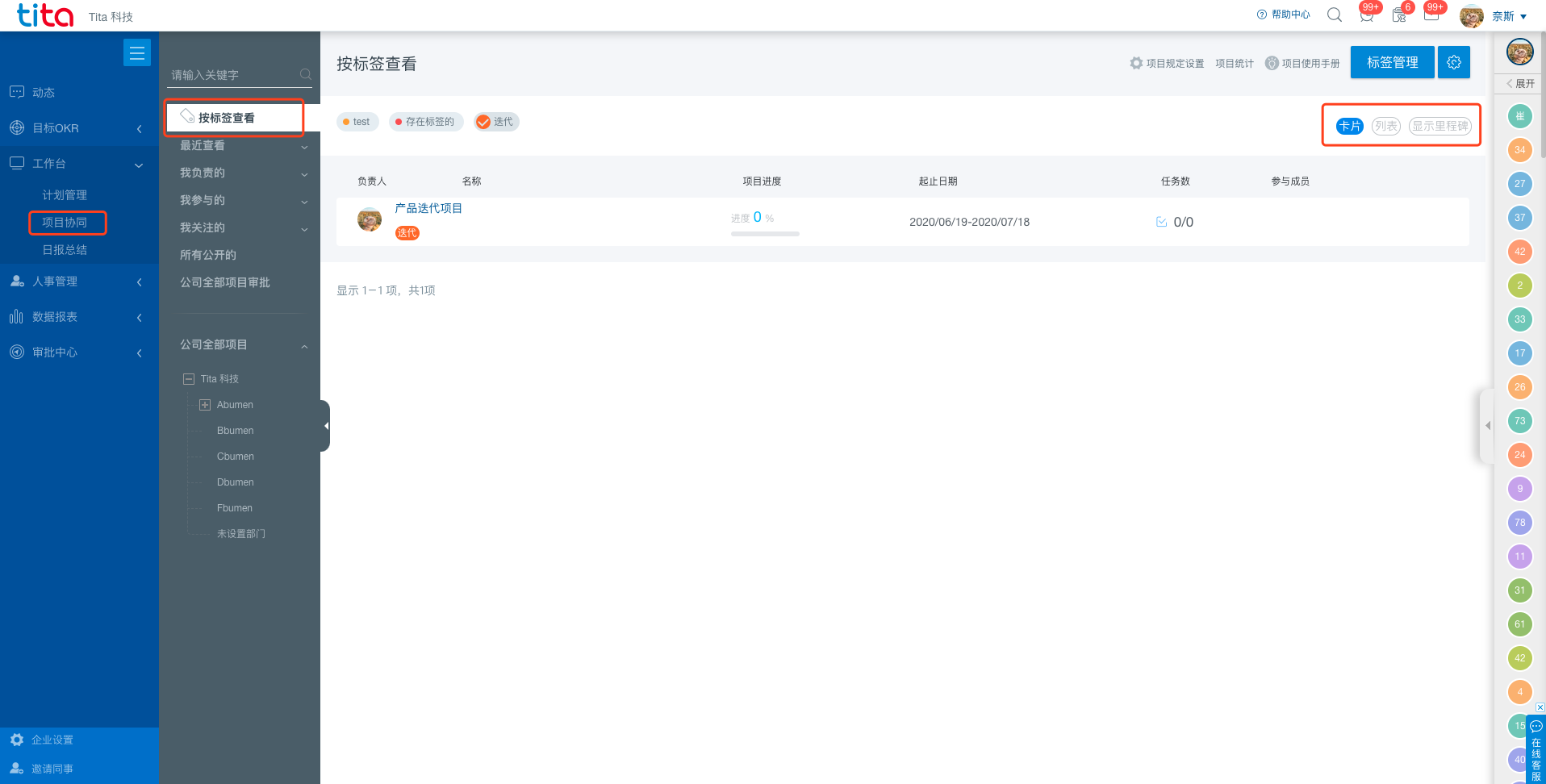Image resolution: width=1546 pixels, height=784 pixels.
Task: Click the project owner's avatar
Action: point(370,219)
